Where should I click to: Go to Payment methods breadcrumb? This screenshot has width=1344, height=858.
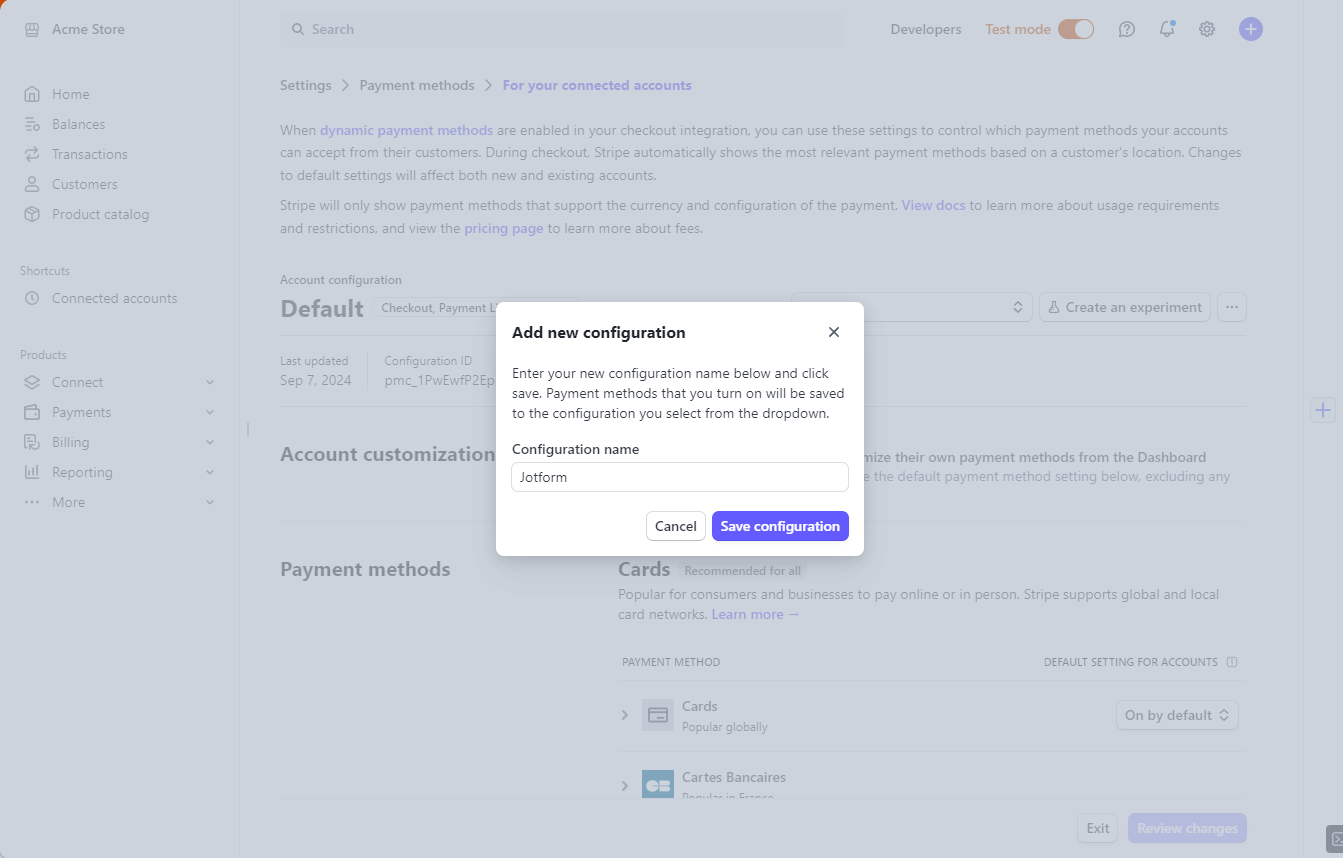pyautogui.click(x=417, y=85)
